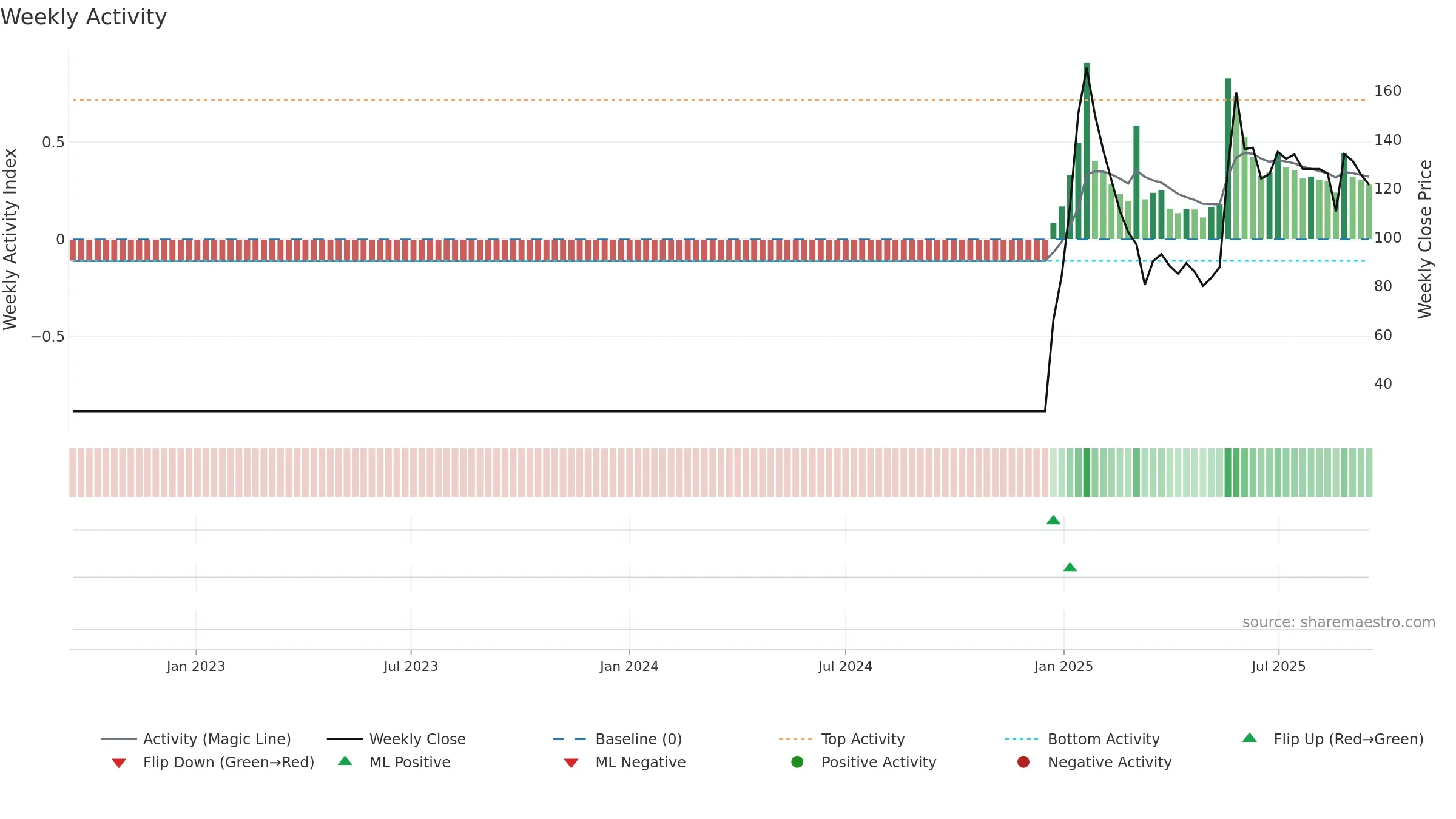The height and width of the screenshot is (819, 1456).
Task: Click red ML Negative triangle legend icon
Action: coord(571,763)
